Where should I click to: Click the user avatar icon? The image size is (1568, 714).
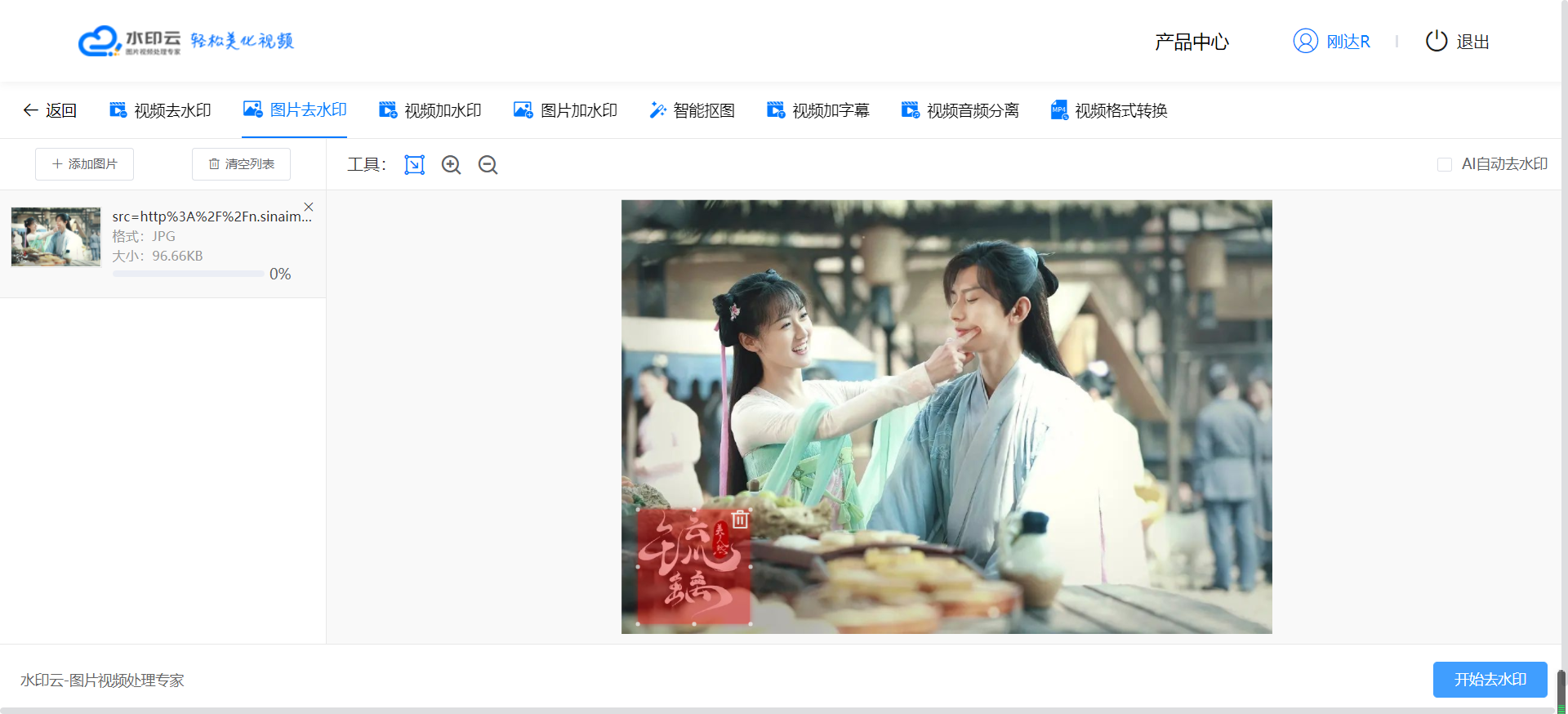[1306, 41]
